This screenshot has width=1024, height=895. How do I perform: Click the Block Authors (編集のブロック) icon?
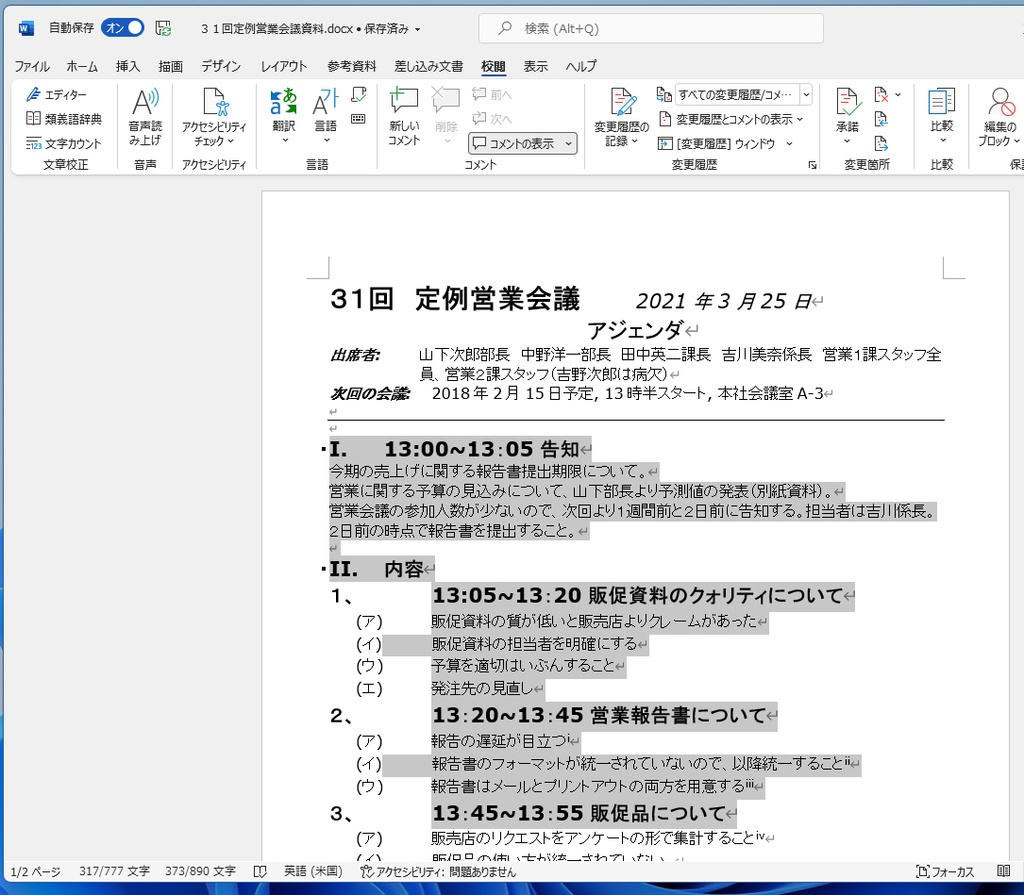click(x=1000, y=102)
